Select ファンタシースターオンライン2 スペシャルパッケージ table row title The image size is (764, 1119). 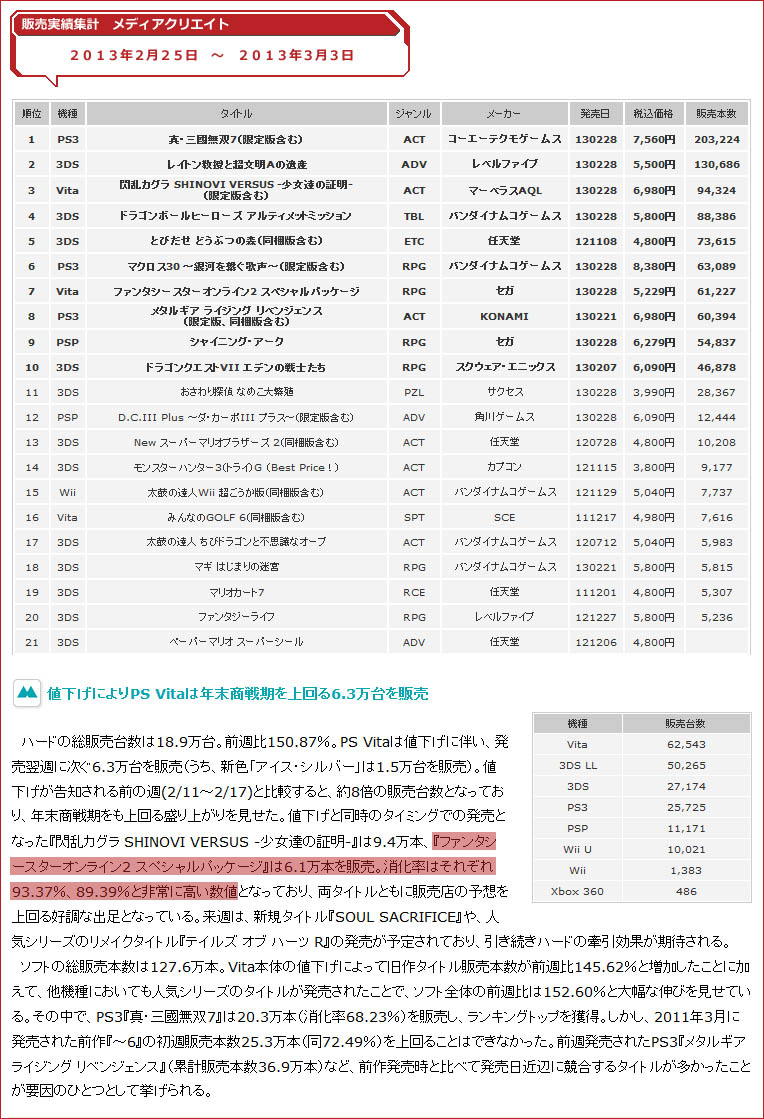236,291
